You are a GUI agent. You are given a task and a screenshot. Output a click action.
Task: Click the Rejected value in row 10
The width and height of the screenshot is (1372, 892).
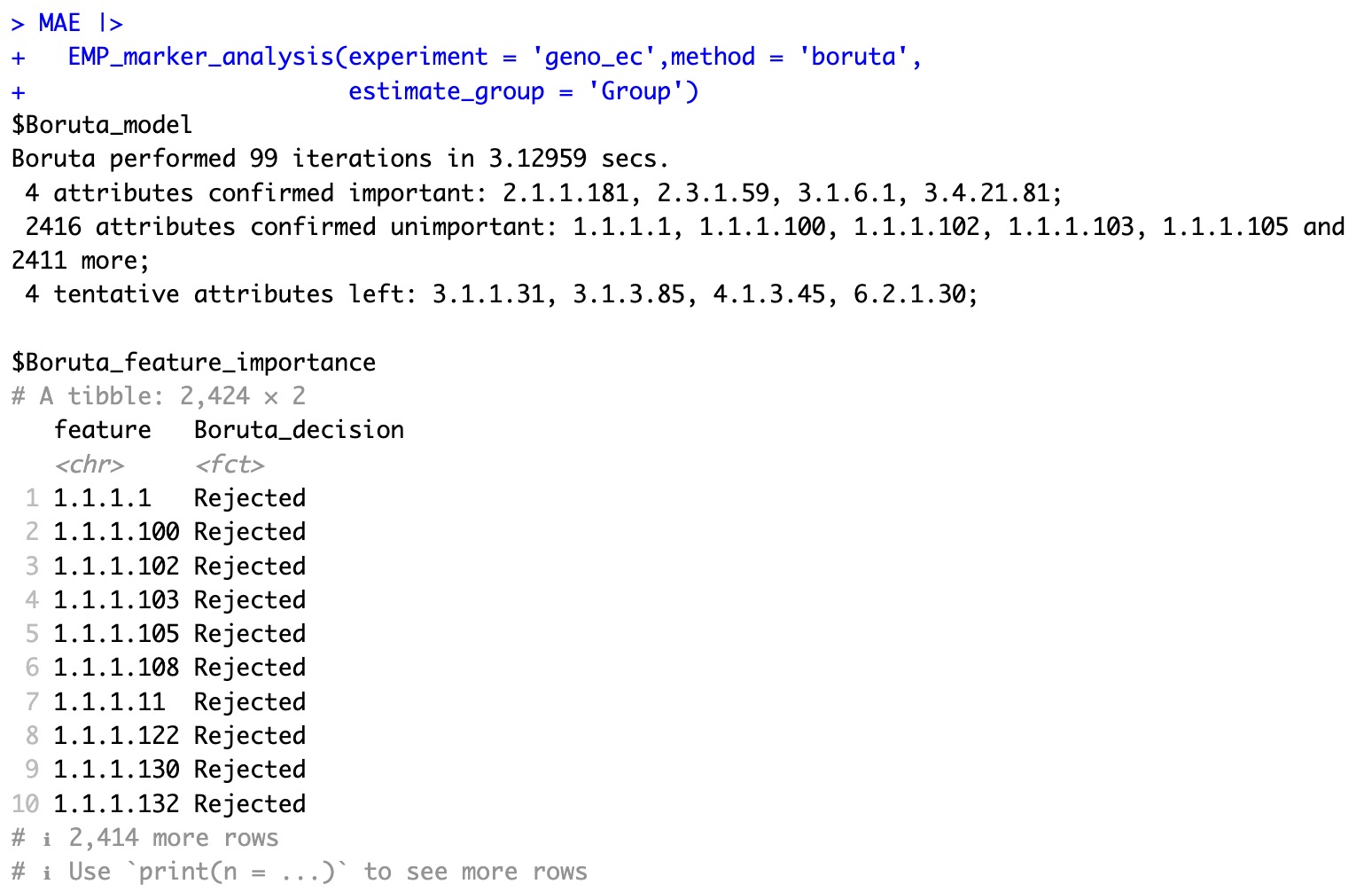249,804
